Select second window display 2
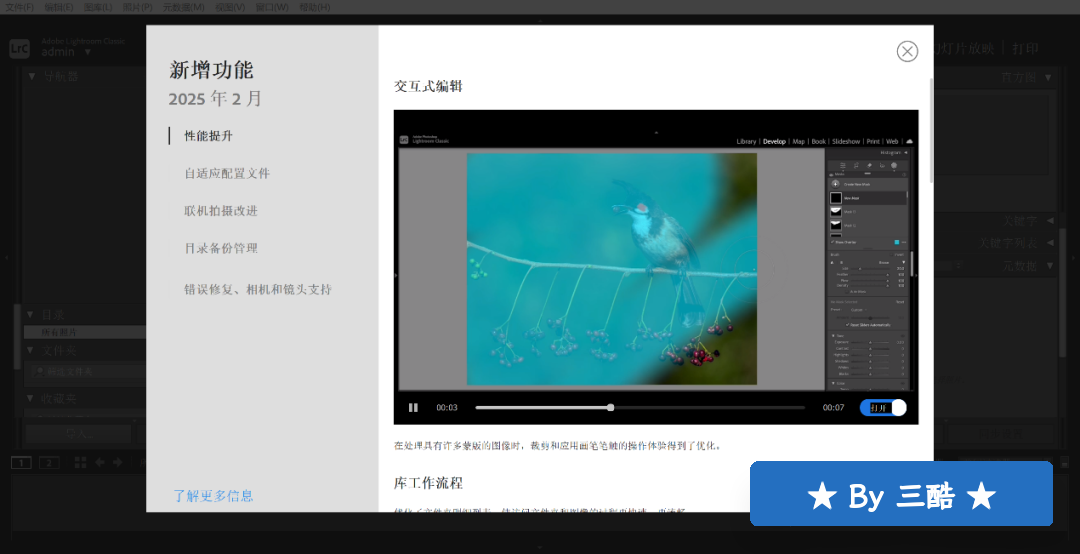The width and height of the screenshot is (1080, 554). [49, 462]
